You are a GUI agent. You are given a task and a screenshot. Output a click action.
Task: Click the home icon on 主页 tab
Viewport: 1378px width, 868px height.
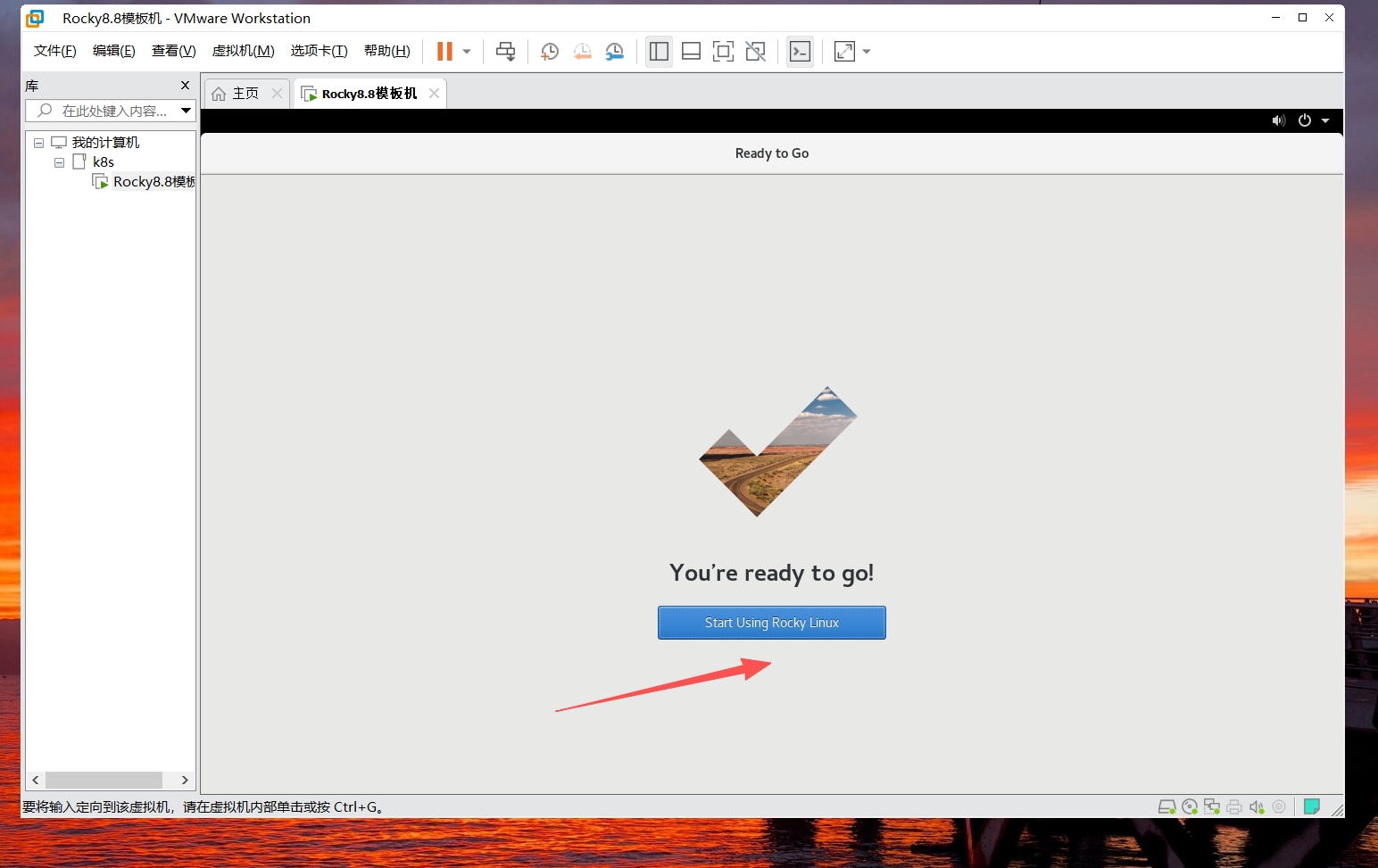click(x=219, y=94)
